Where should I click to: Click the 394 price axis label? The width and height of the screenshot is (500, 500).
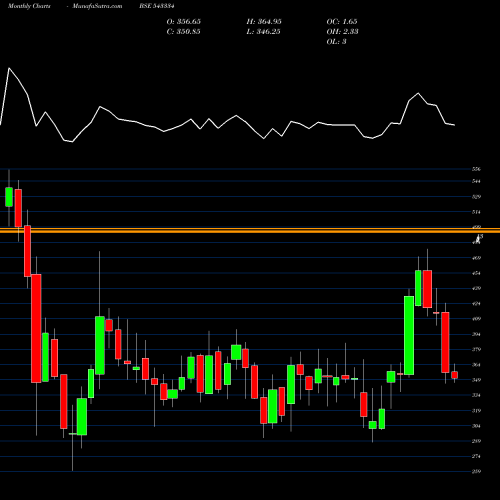476,334
